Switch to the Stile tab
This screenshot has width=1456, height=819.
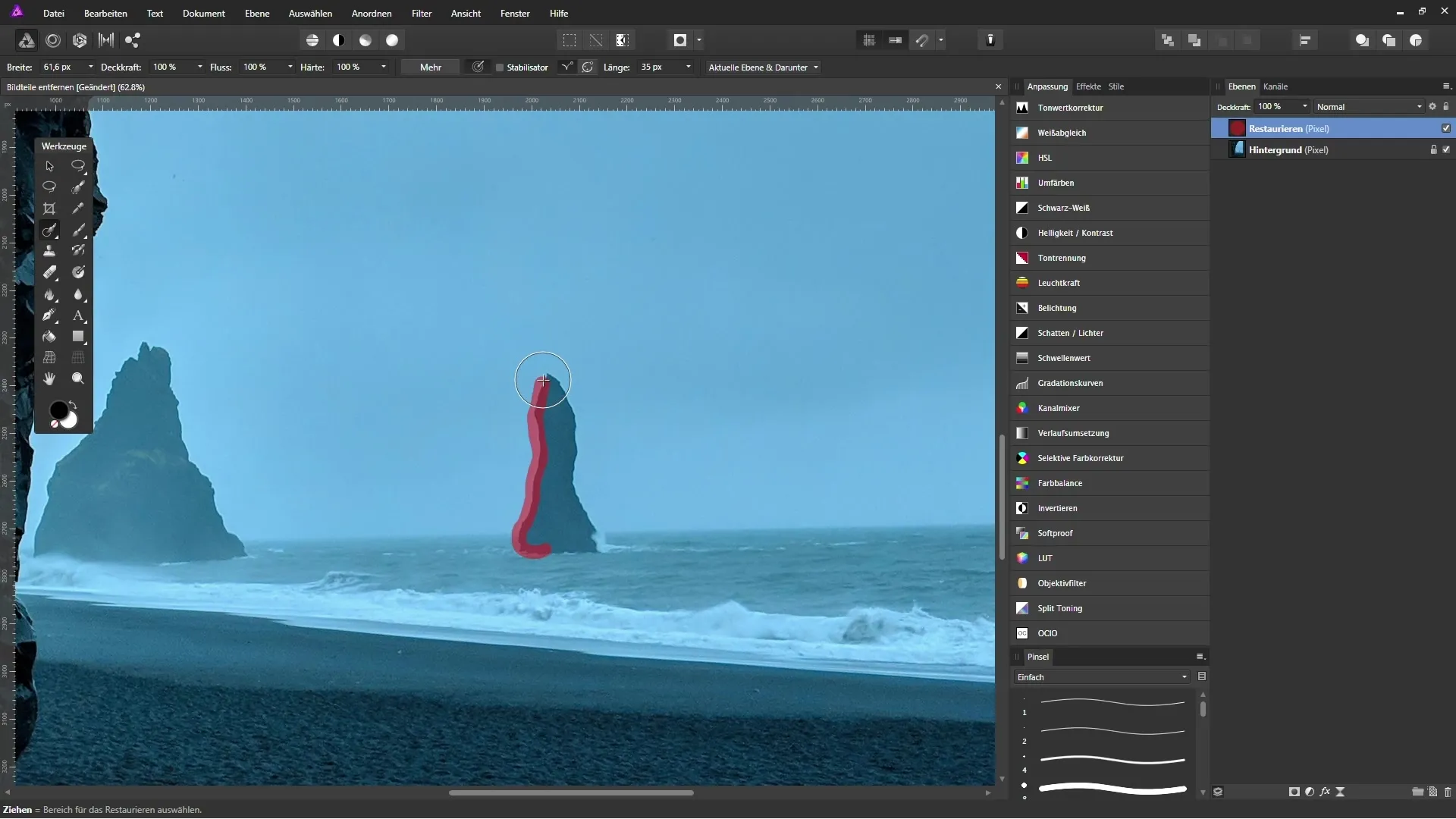pyautogui.click(x=1116, y=86)
